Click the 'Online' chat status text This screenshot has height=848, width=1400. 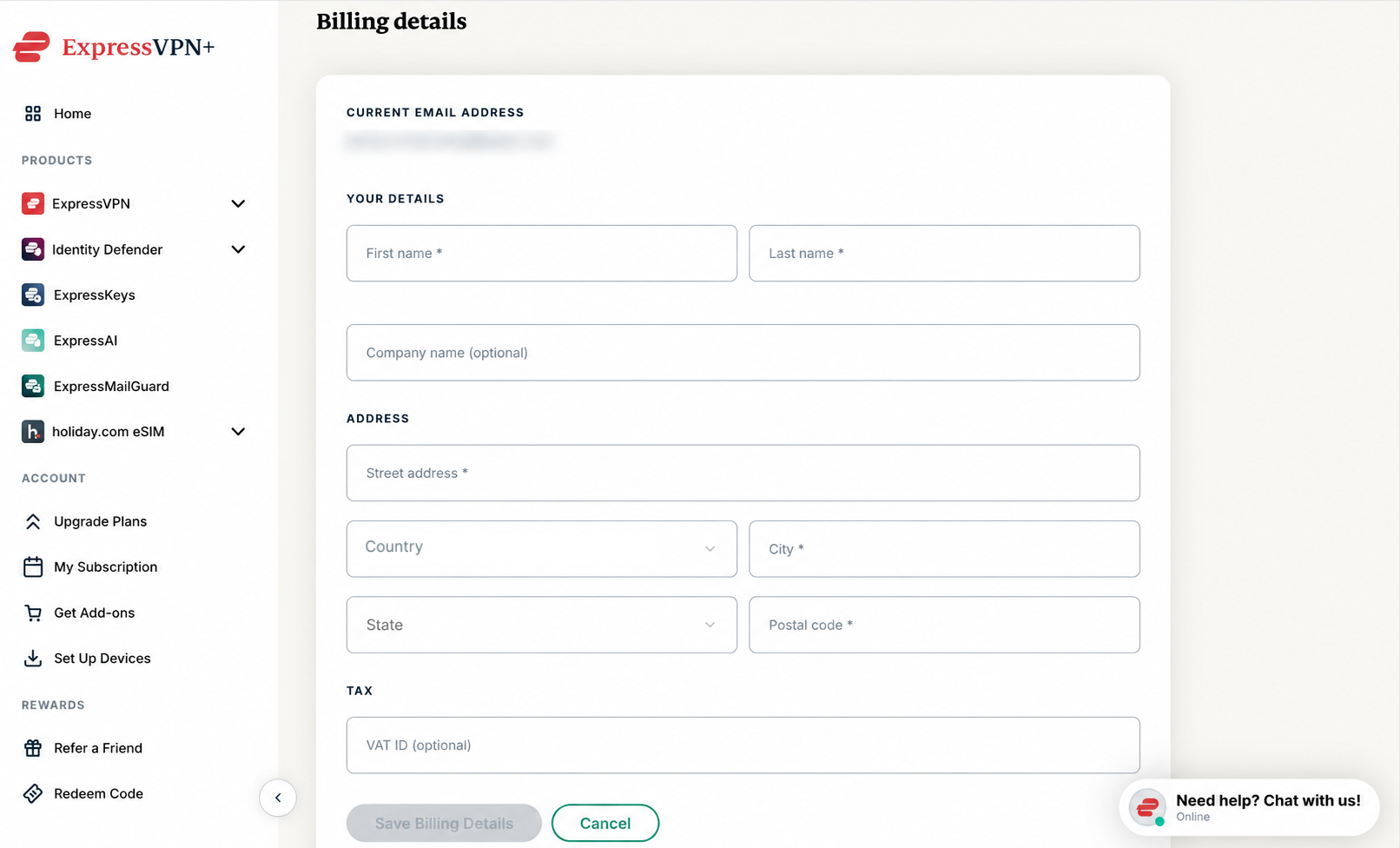[x=1193, y=817]
